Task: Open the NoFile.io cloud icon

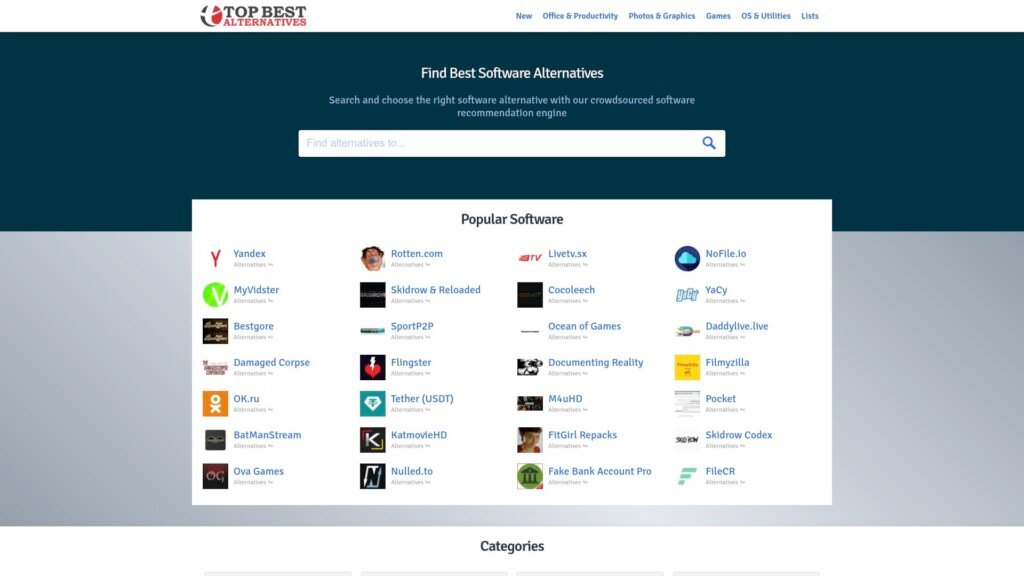Action: tap(687, 259)
